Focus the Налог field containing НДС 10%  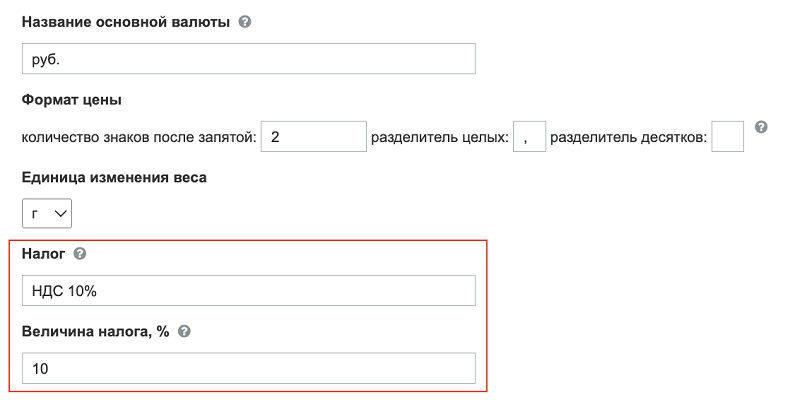(249, 290)
